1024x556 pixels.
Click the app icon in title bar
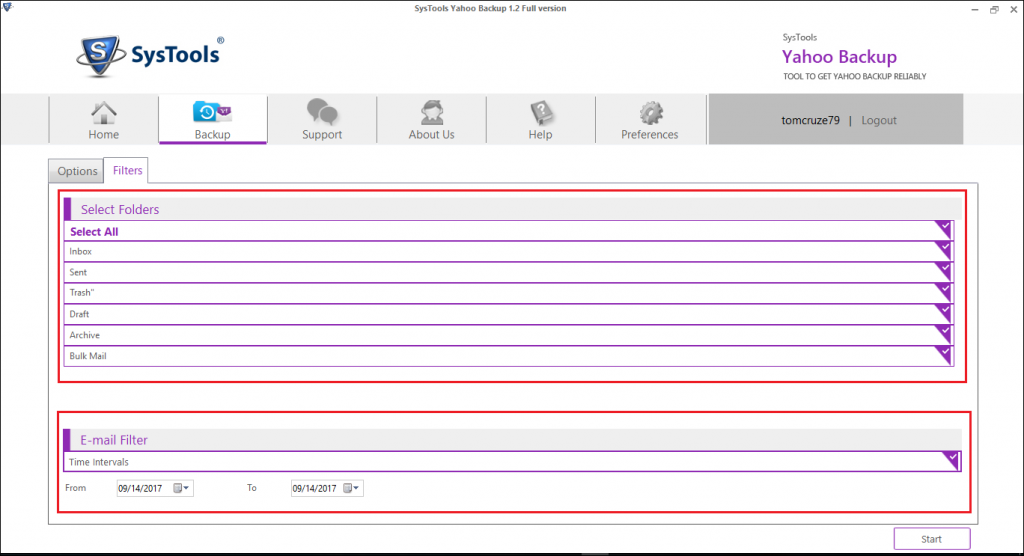[7, 7]
